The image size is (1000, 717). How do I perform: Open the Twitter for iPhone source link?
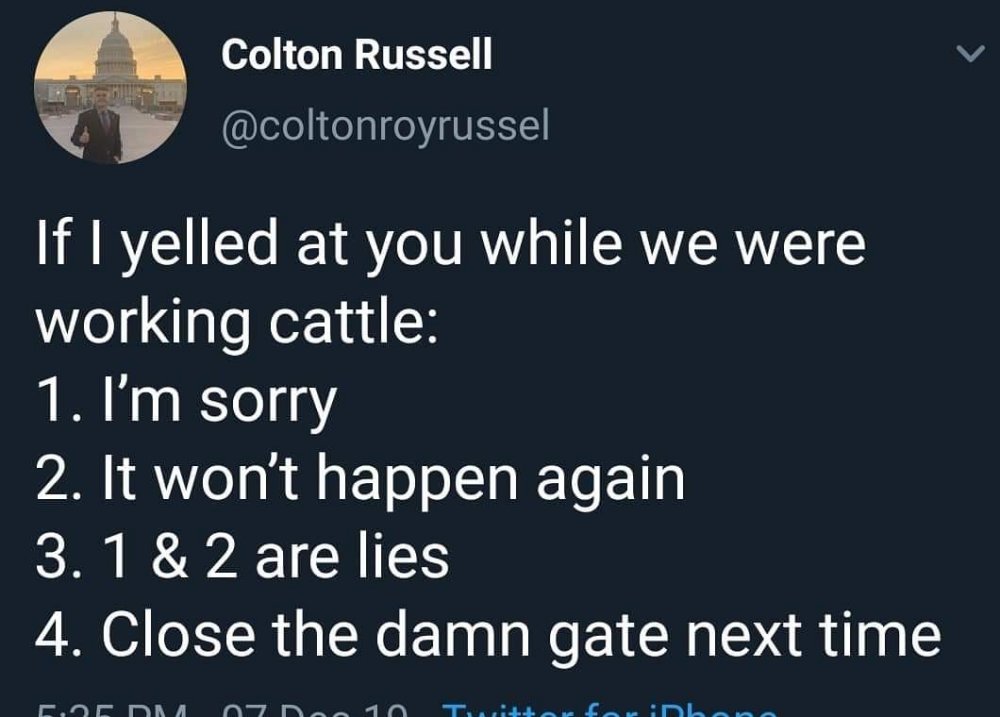(x=609, y=709)
